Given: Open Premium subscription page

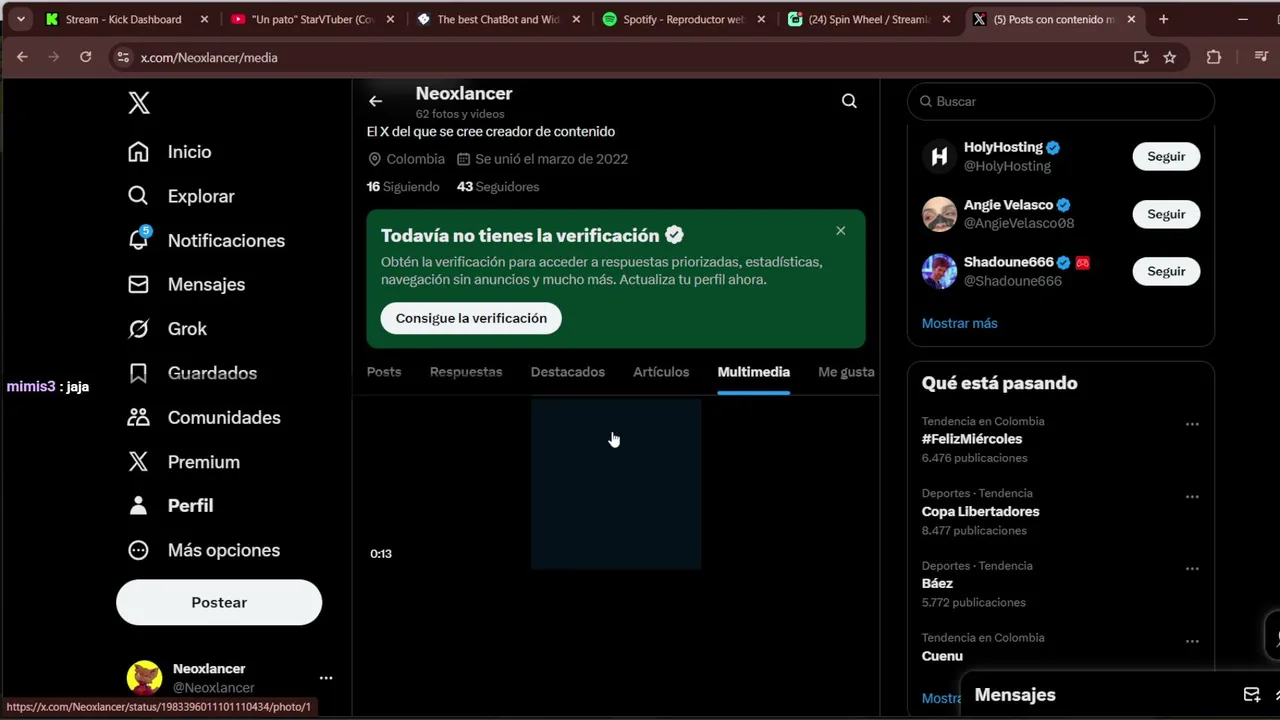Looking at the screenshot, I should pos(183,461).
